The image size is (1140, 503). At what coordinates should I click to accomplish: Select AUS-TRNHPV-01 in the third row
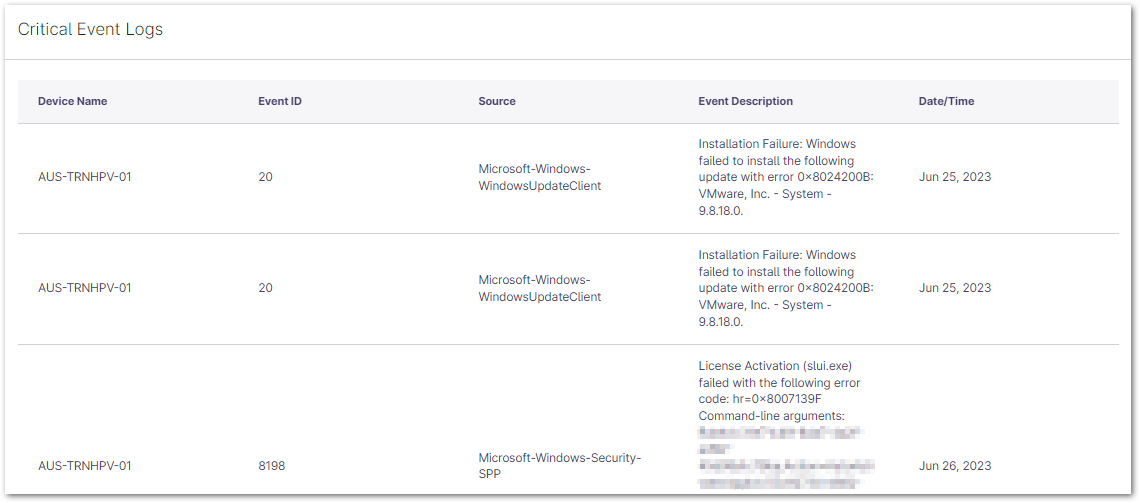click(85, 466)
